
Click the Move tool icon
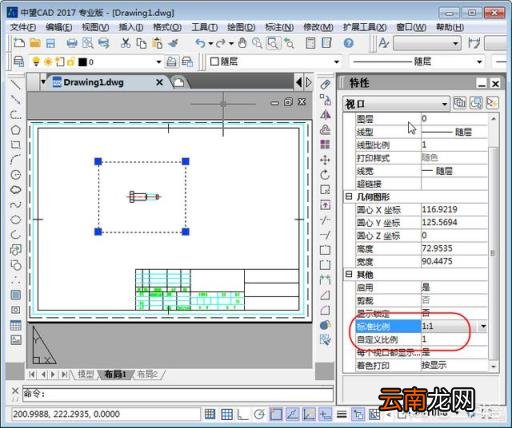coord(325,160)
